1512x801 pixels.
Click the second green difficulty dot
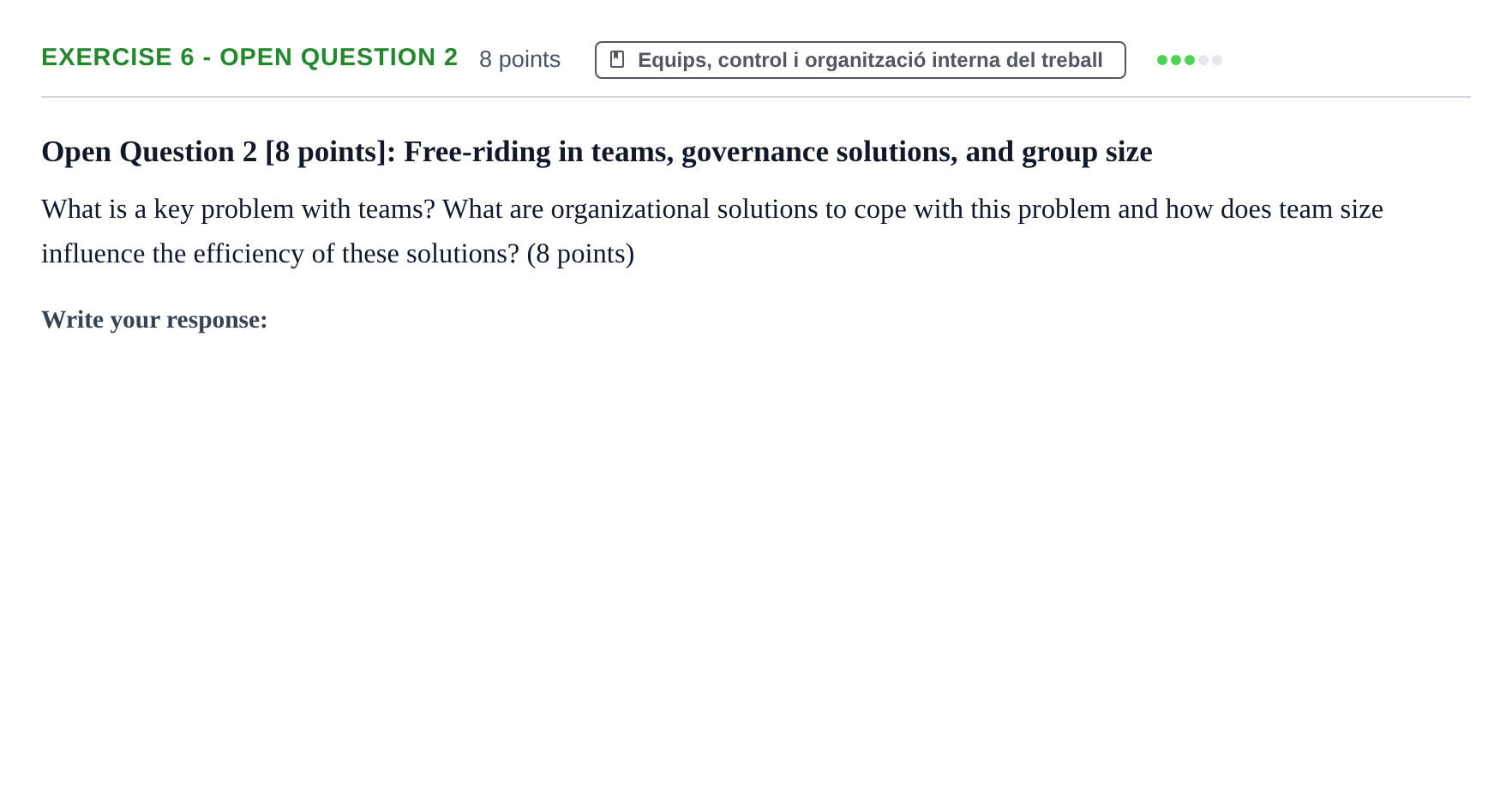(1176, 60)
